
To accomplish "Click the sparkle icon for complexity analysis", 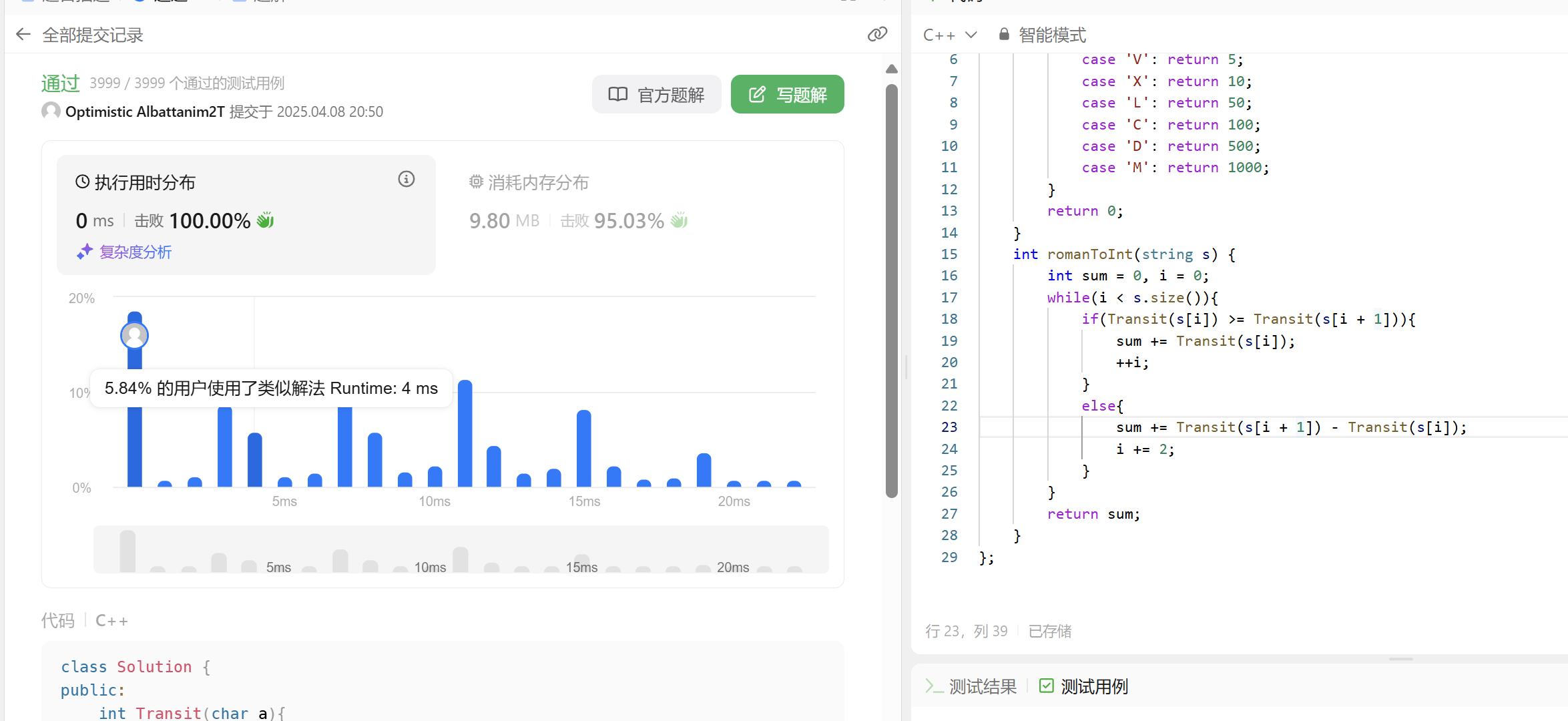I will 84,252.
